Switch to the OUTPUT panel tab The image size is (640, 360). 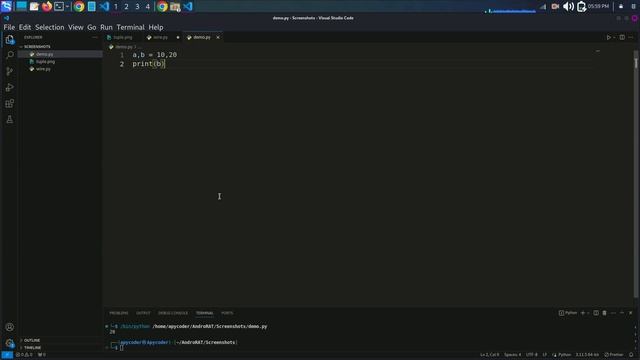143,313
